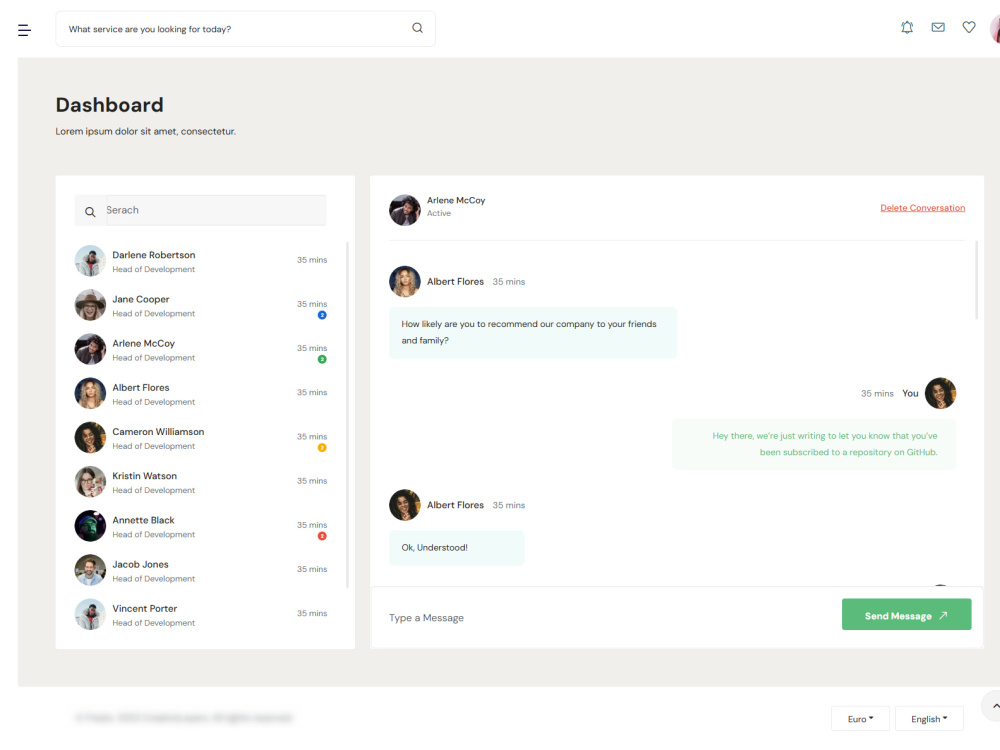Open favorites heart icon
This screenshot has width=1000, height=750.
969,27
